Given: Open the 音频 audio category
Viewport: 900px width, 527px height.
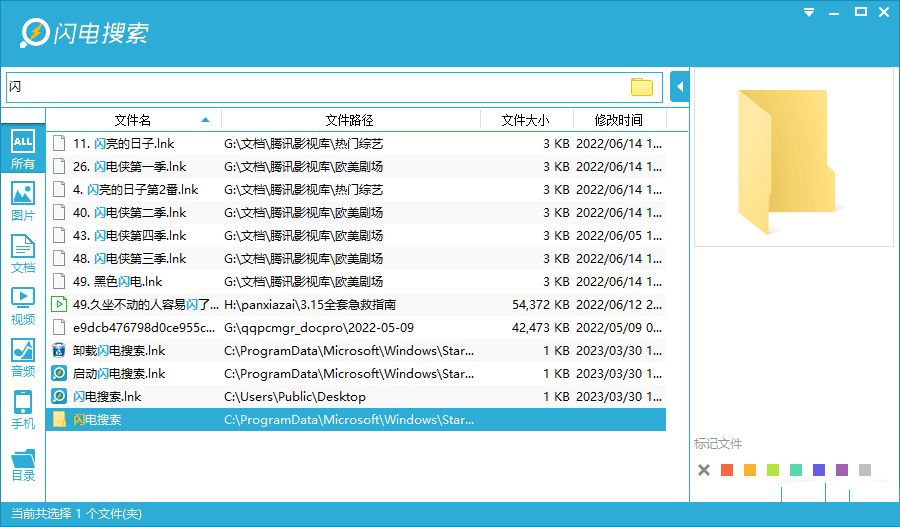Looking at the screenshot, I should point(22,358).
